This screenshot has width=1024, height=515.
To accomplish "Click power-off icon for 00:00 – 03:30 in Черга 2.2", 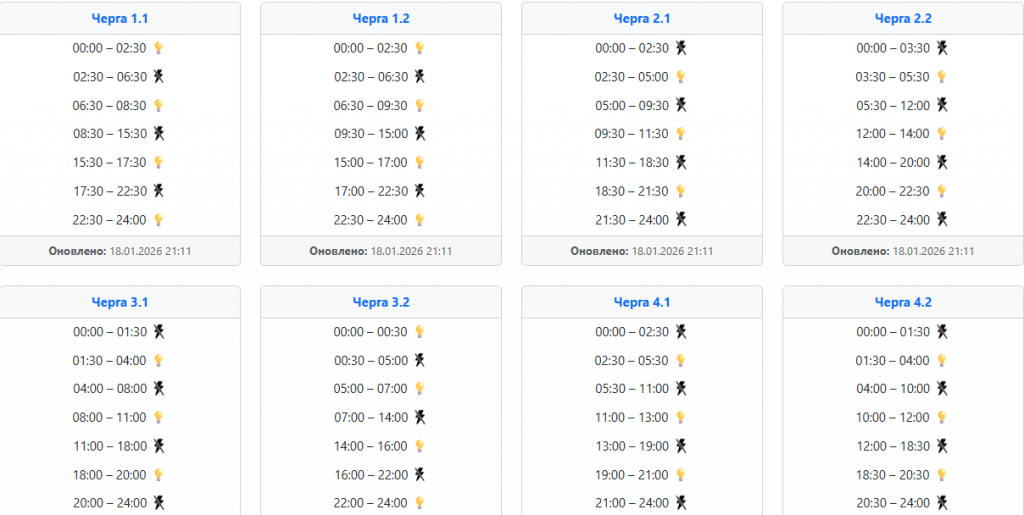I will (x=942, y=48).
